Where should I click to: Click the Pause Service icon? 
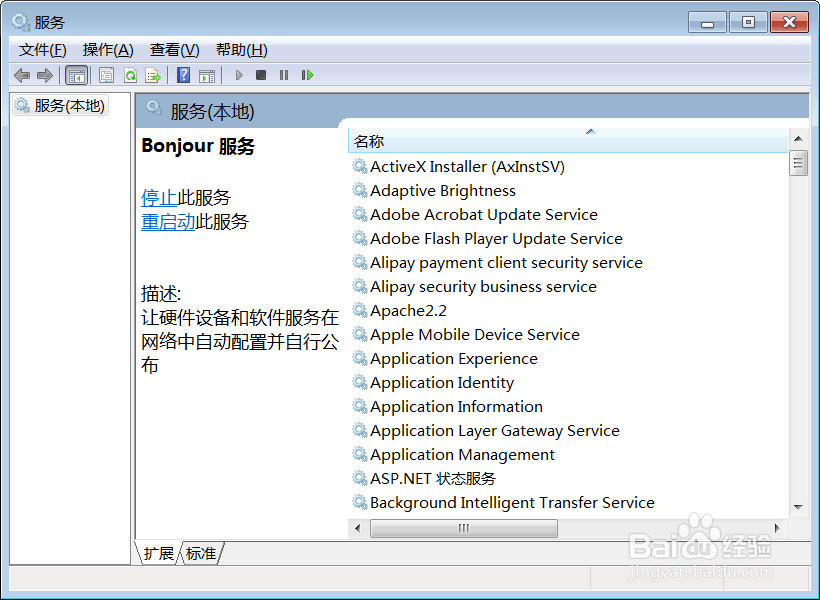point(284,75)
